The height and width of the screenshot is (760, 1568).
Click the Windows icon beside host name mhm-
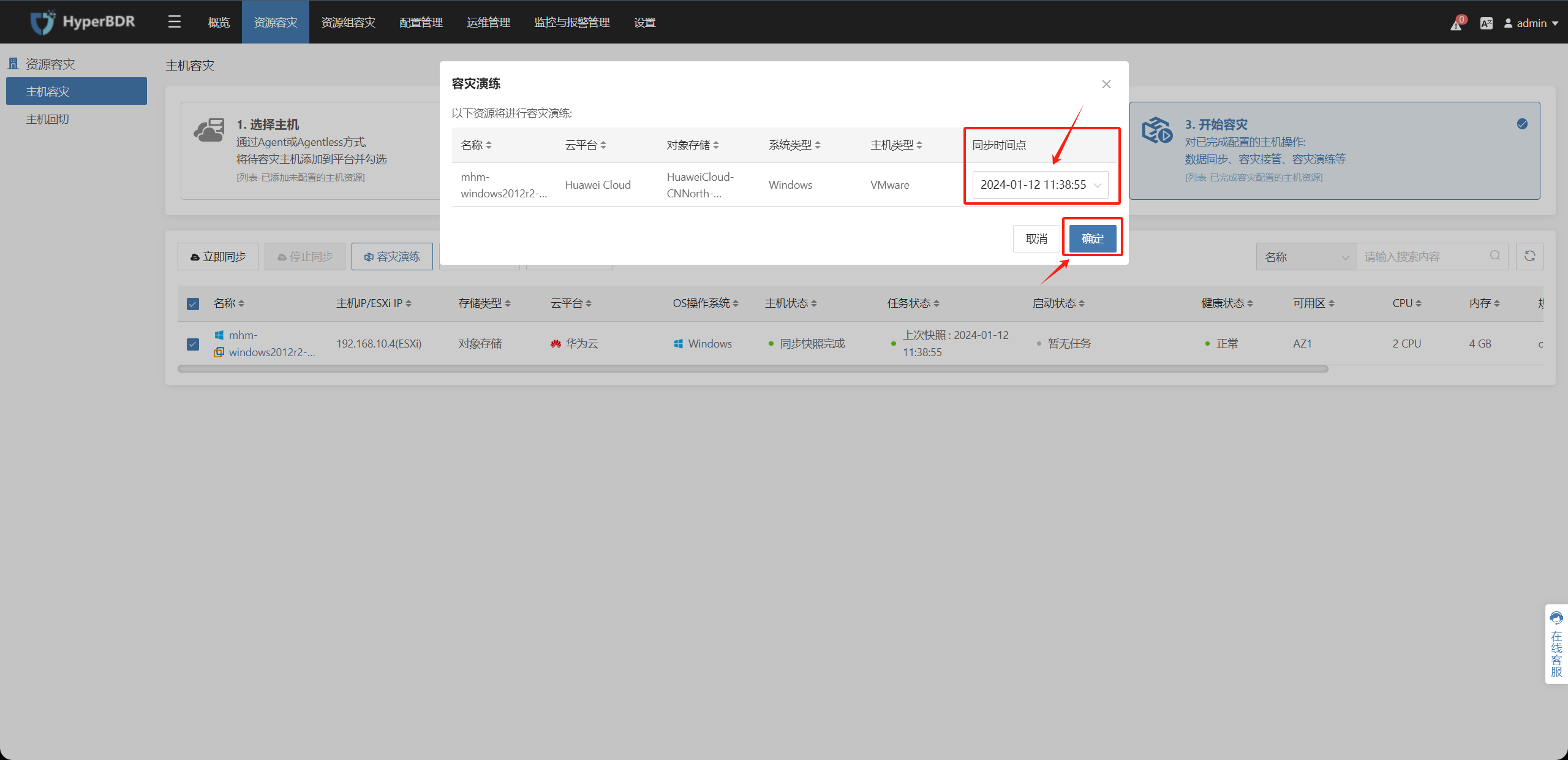pyautogui.click(x=219, y=335)
